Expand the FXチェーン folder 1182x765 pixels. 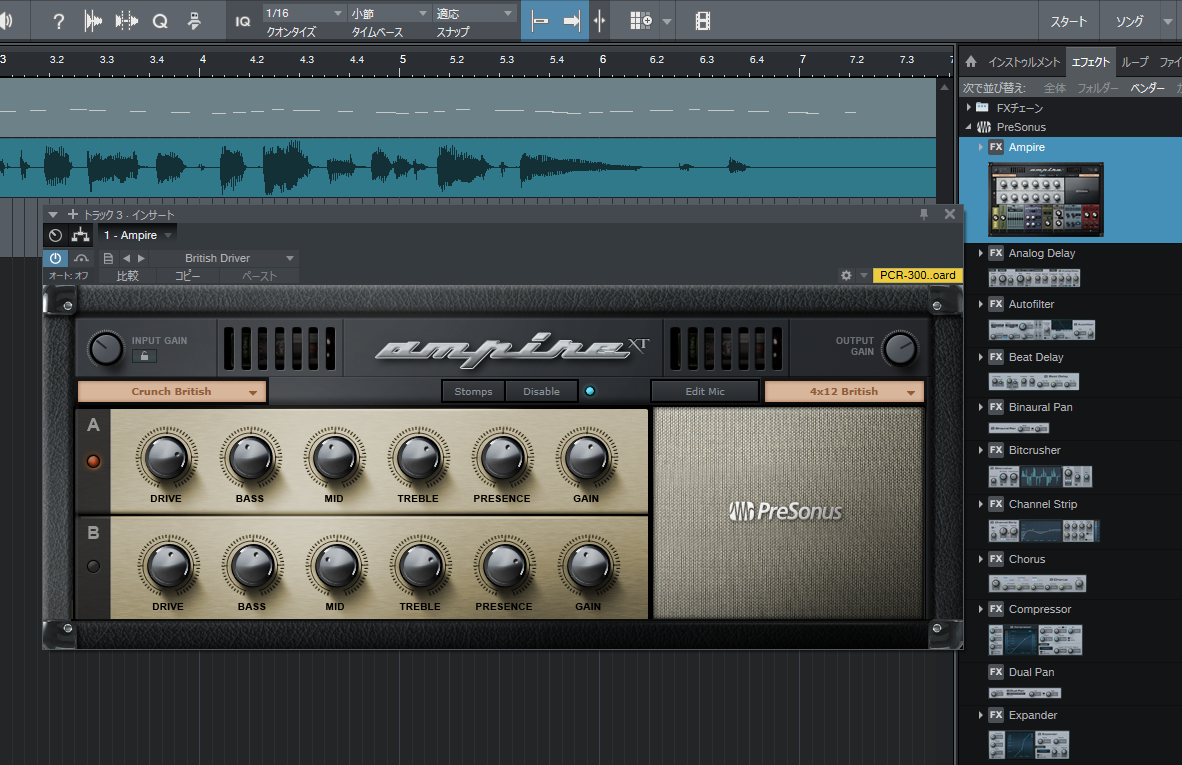coord(969,108)
